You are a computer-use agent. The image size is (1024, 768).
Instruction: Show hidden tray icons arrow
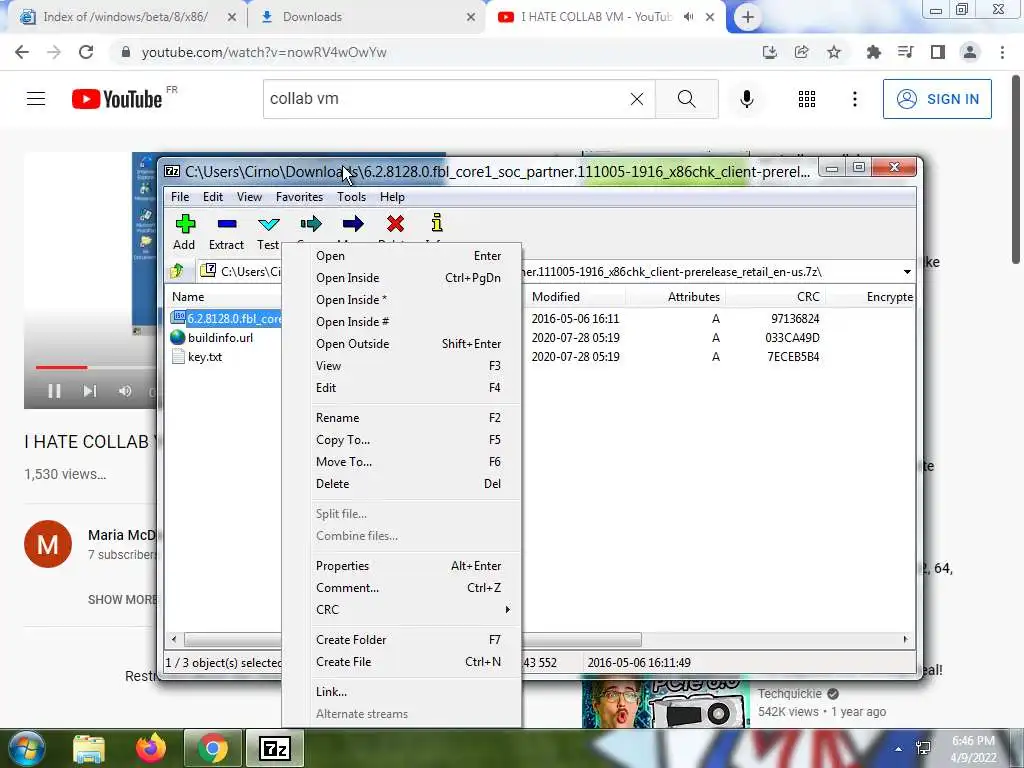tap(898, 749)
